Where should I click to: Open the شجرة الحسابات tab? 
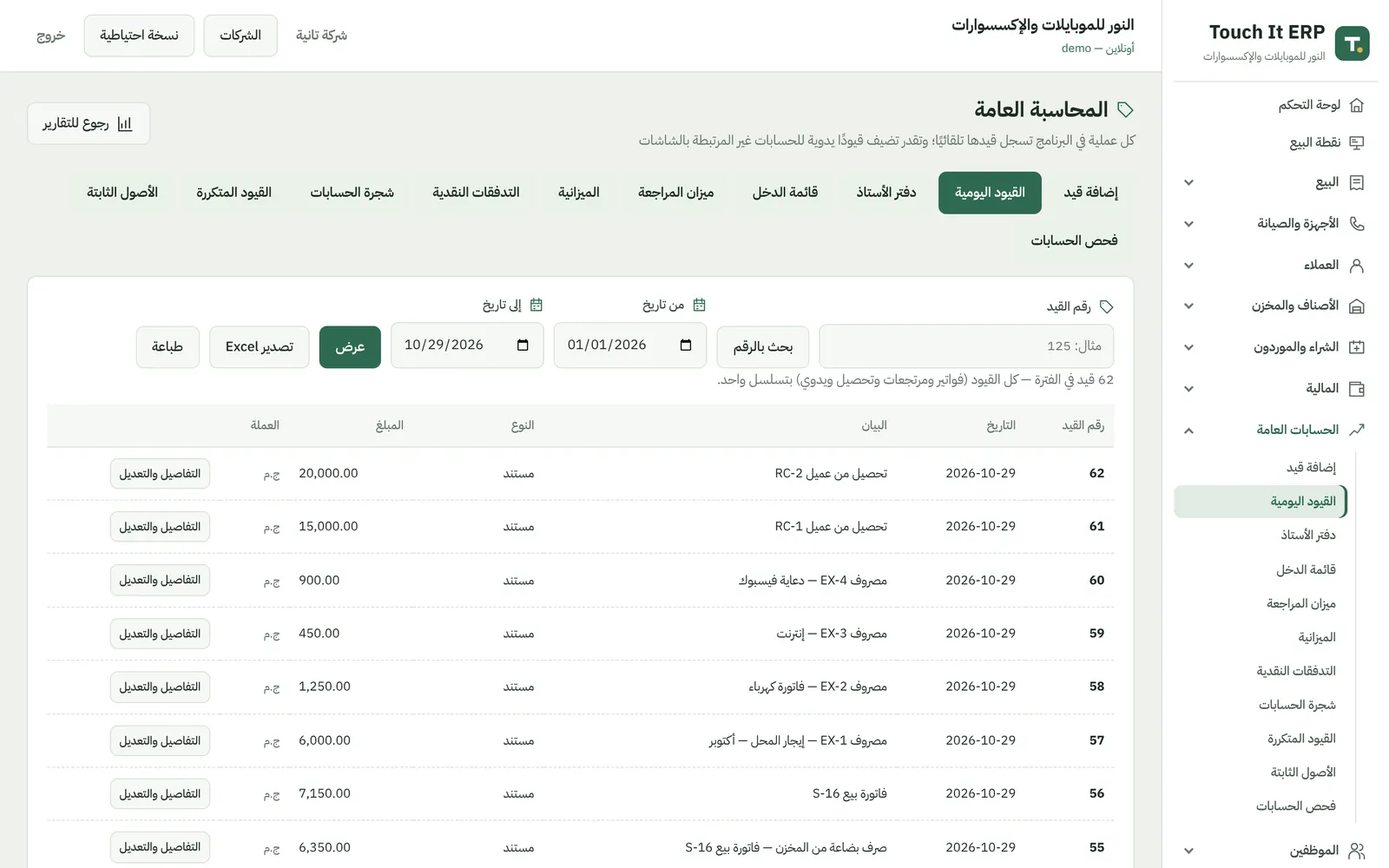click(x=352, y=193)
